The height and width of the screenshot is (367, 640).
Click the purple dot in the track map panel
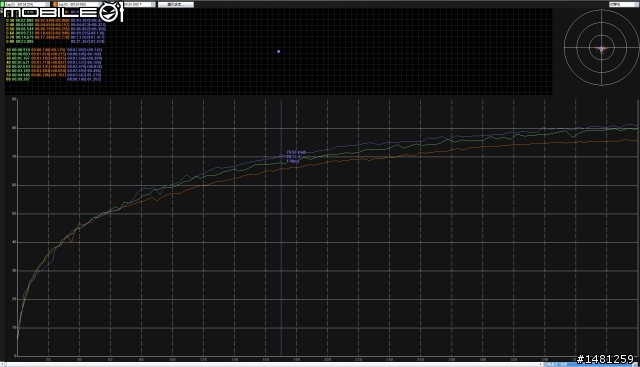click(279, 51)
